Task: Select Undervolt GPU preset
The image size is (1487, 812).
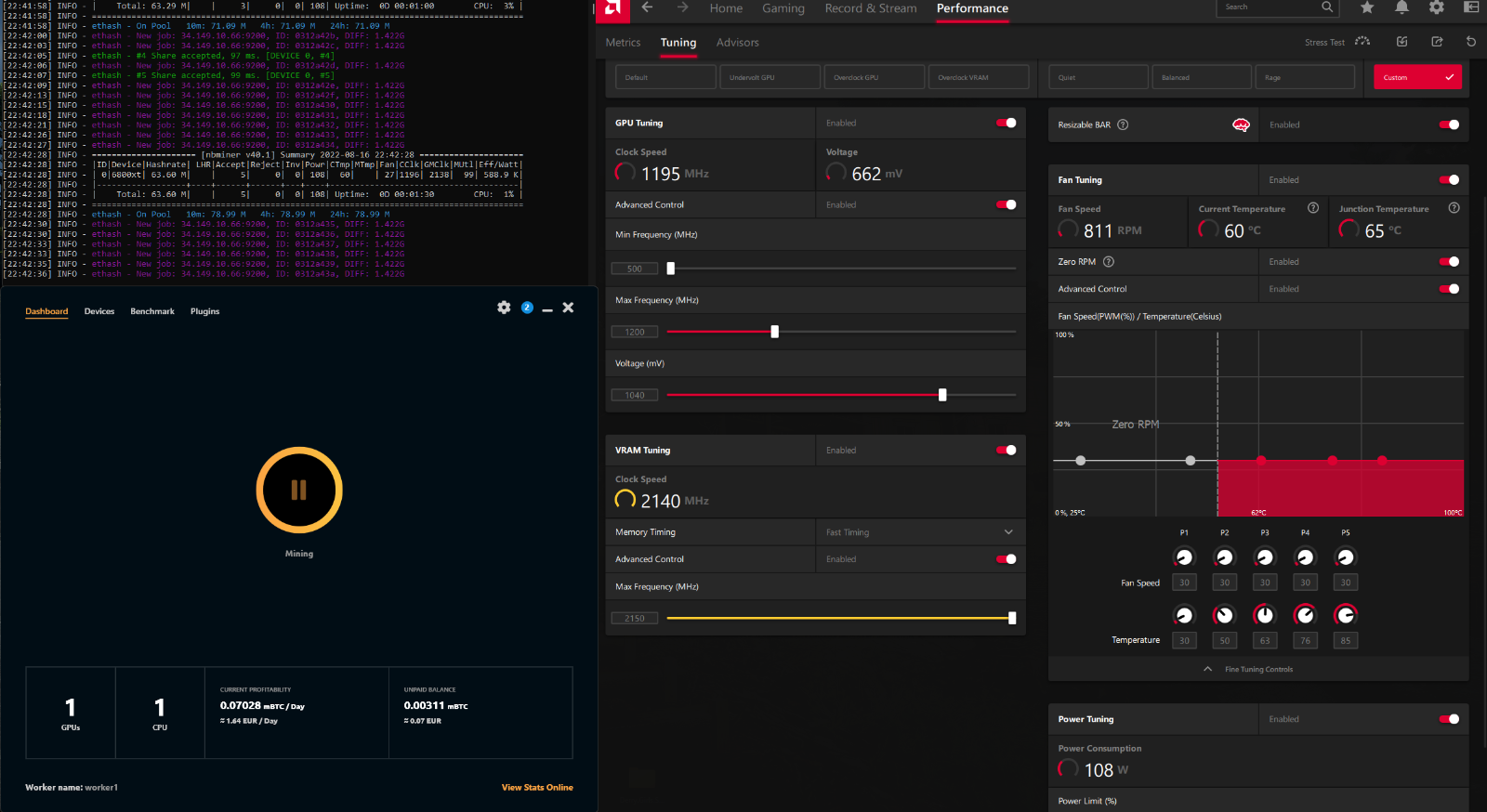Action: pyautogui.click(x=770, y=77)
